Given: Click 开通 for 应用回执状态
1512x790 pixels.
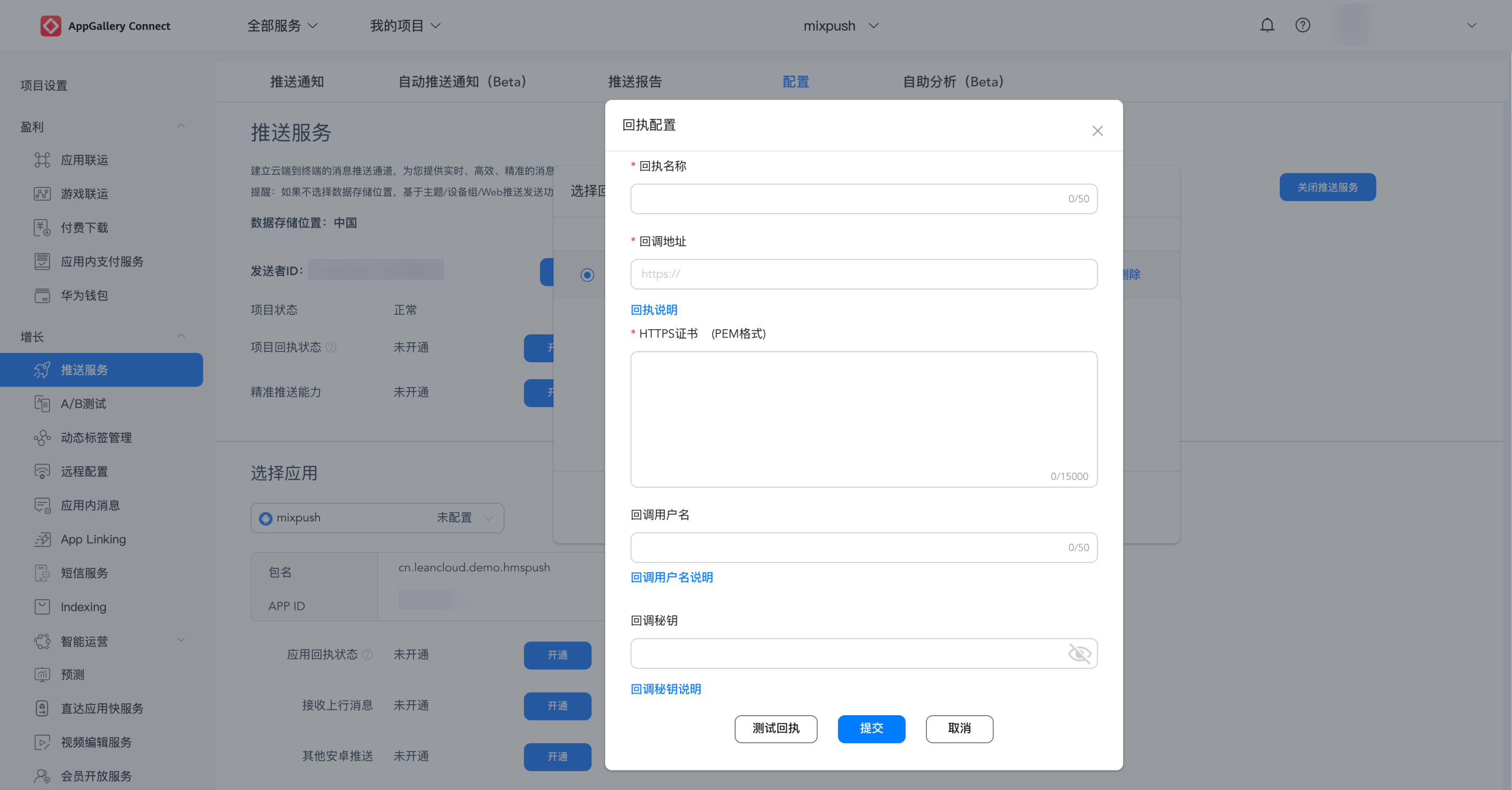Looking at the screenshot, I should coord(558,655).
